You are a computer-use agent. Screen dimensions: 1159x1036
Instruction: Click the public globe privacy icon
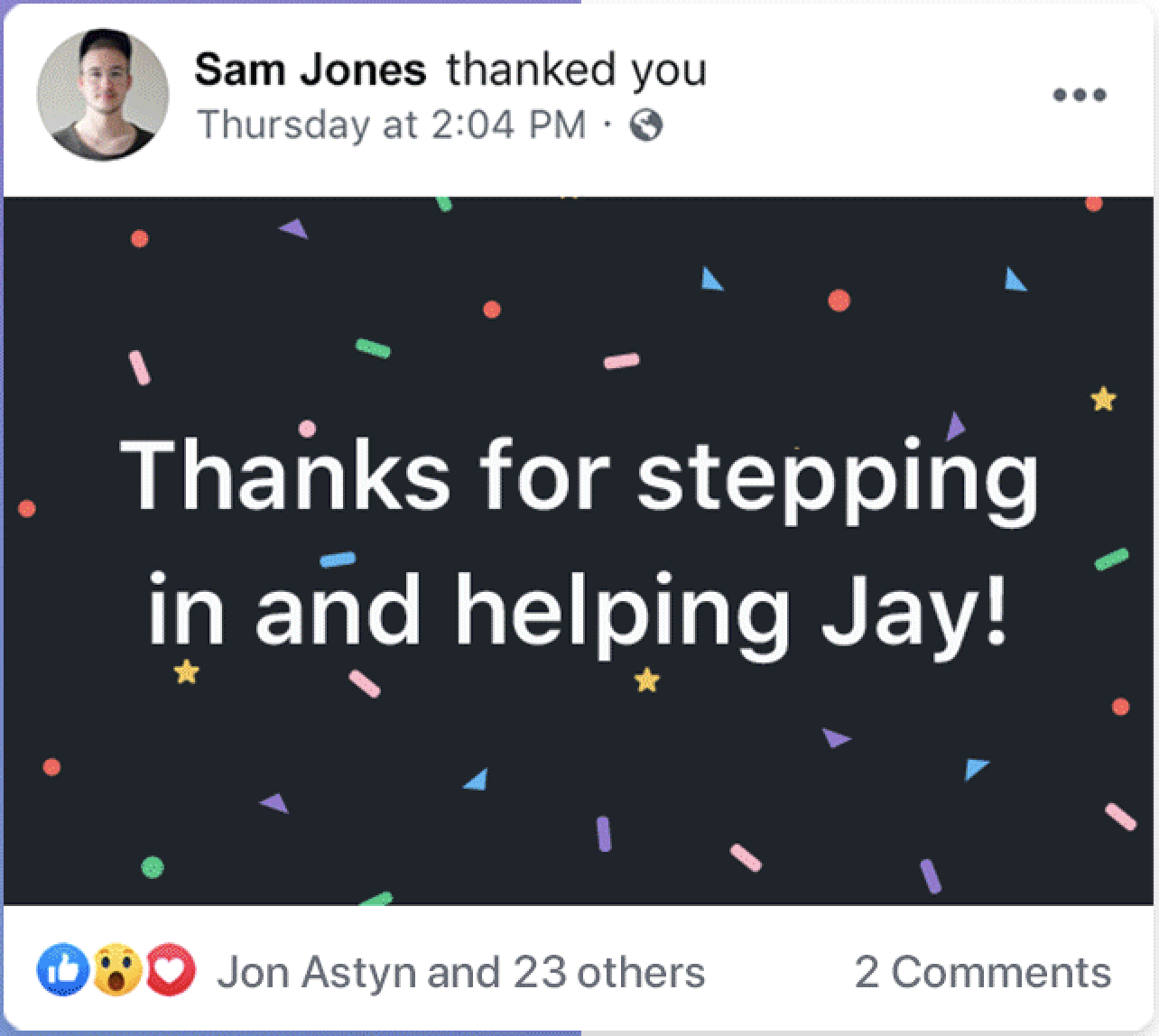(x=646, y=125)
